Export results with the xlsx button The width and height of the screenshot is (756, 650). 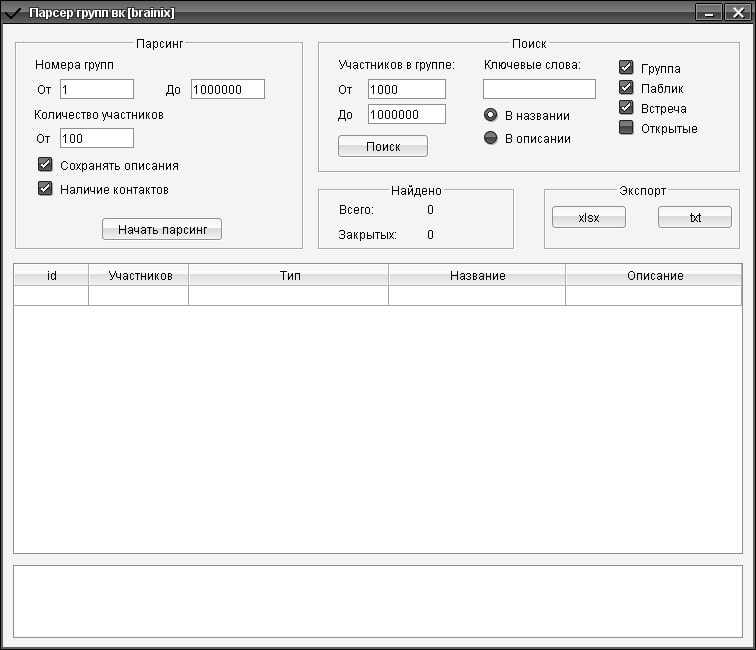click(x=588, y=218)
